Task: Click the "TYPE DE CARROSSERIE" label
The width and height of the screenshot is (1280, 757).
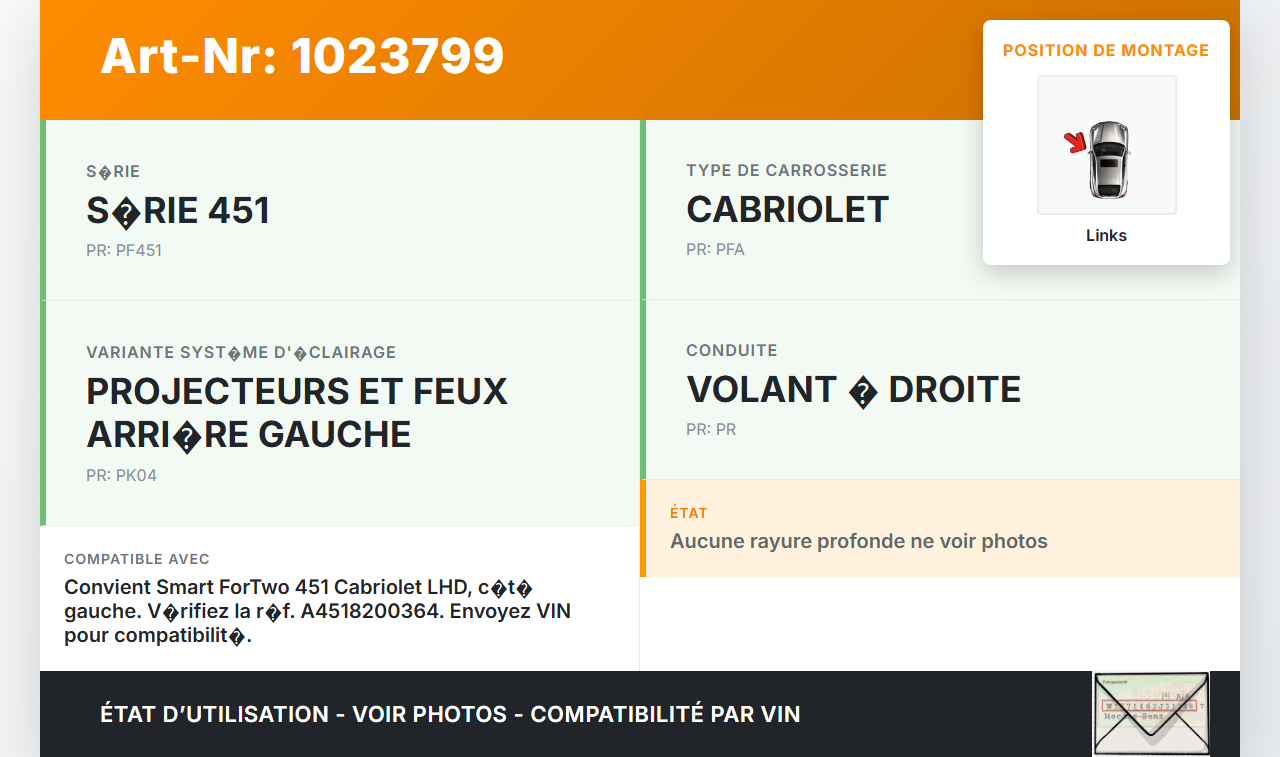Action: coord(787,171)
